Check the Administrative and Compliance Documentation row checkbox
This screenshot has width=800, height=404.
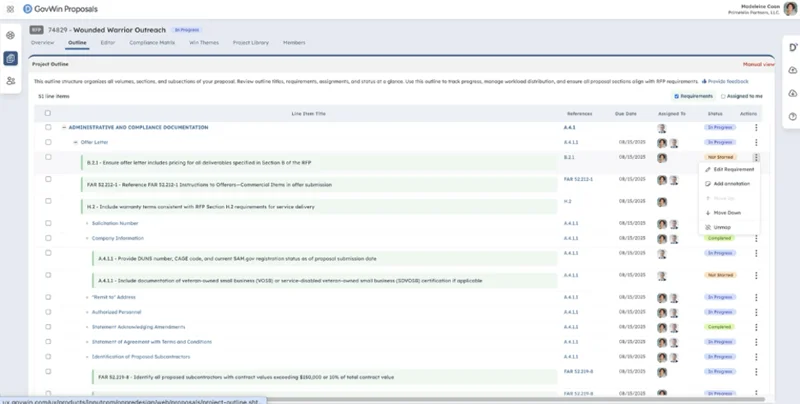click(x=48, y=127)
